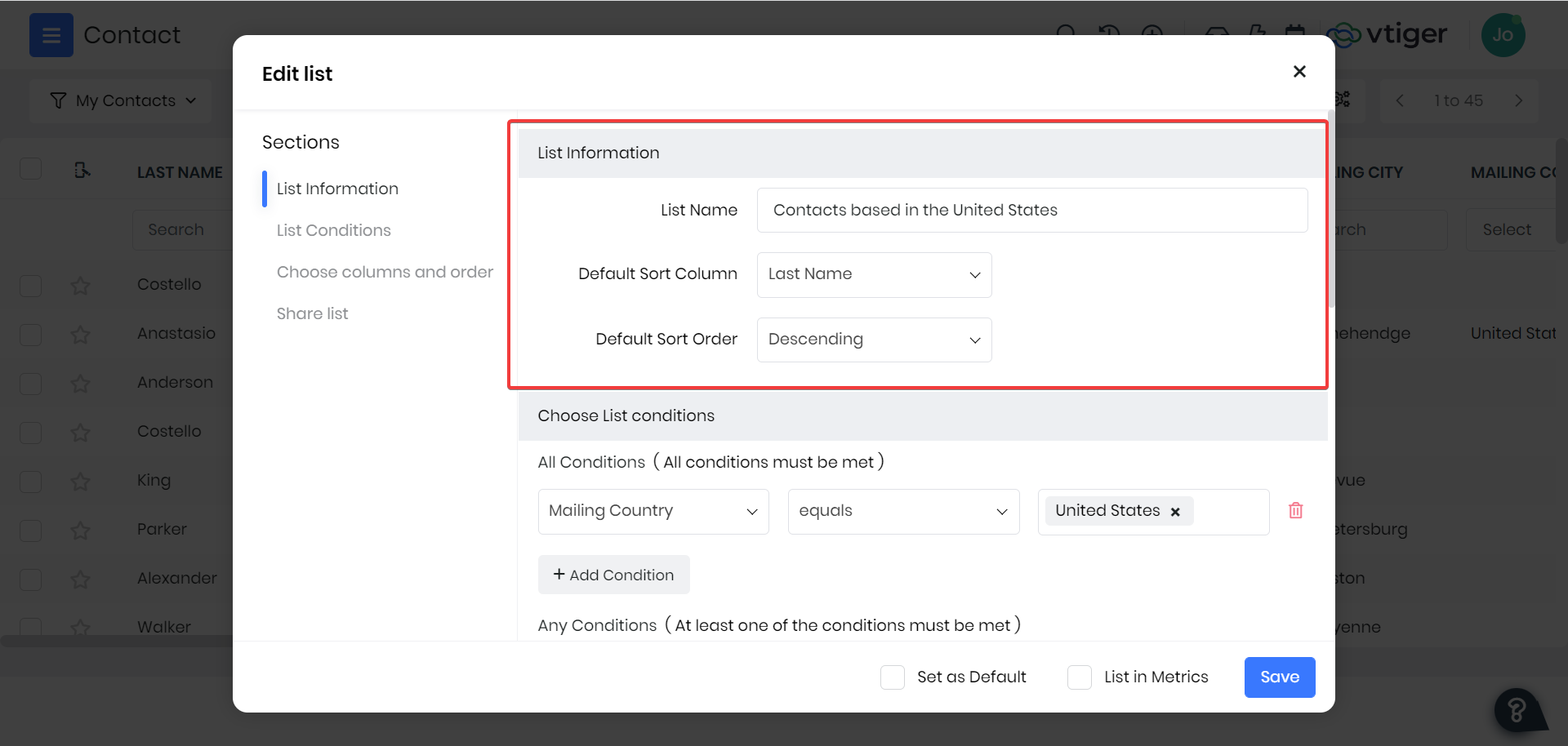Open the My Contacts filter dropdown
1568x746 pixels.
120,100
